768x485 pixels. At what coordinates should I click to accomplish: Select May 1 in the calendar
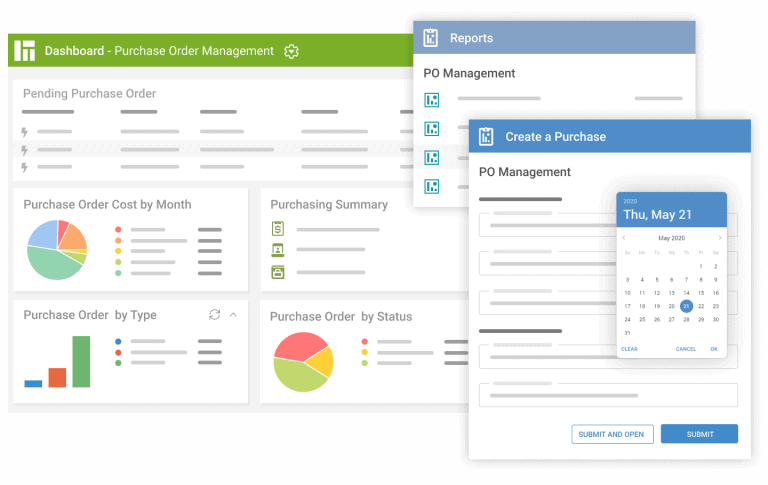[701, 267]
